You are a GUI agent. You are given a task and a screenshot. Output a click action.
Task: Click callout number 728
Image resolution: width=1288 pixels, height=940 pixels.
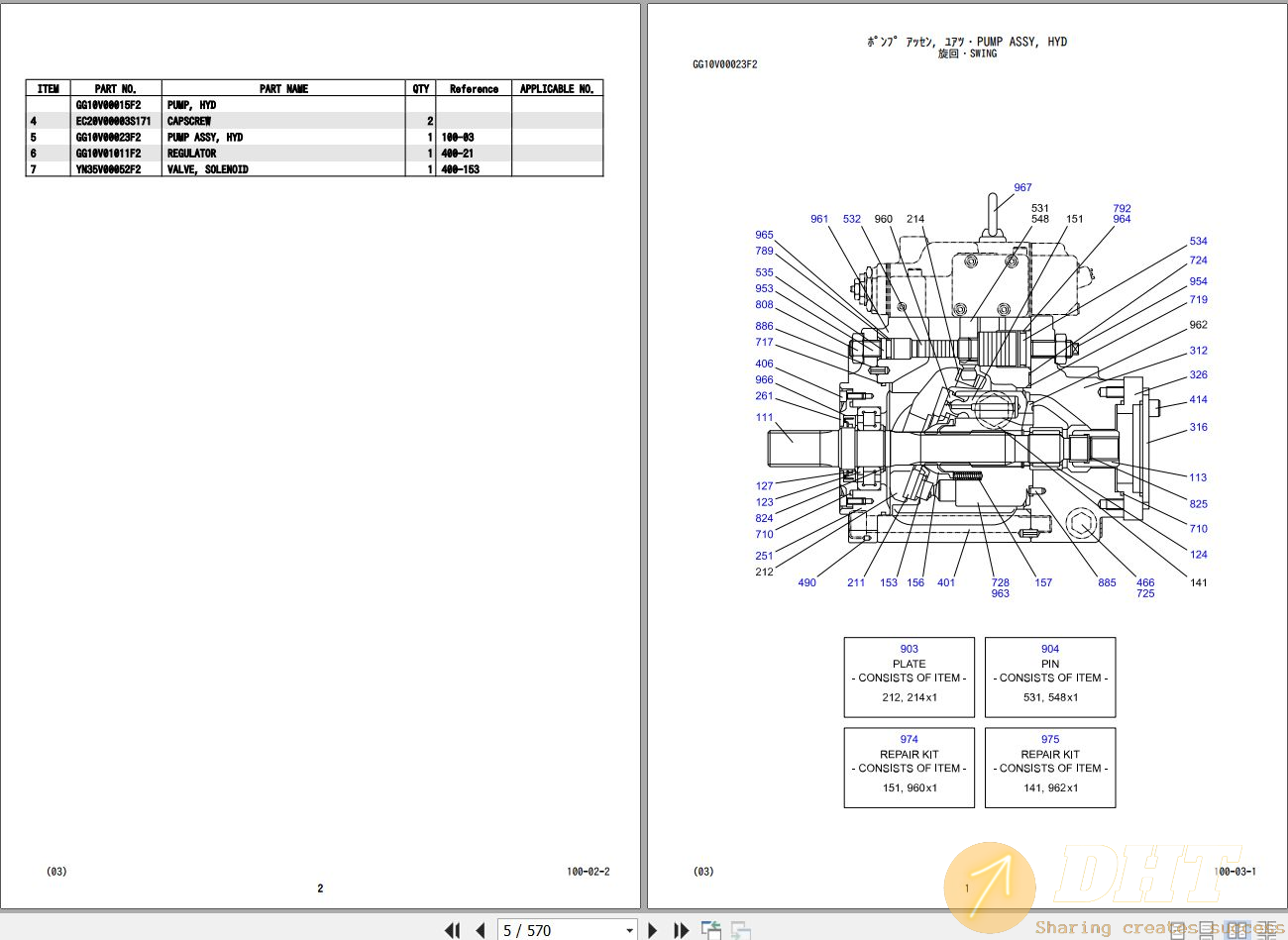point(1001,583)
